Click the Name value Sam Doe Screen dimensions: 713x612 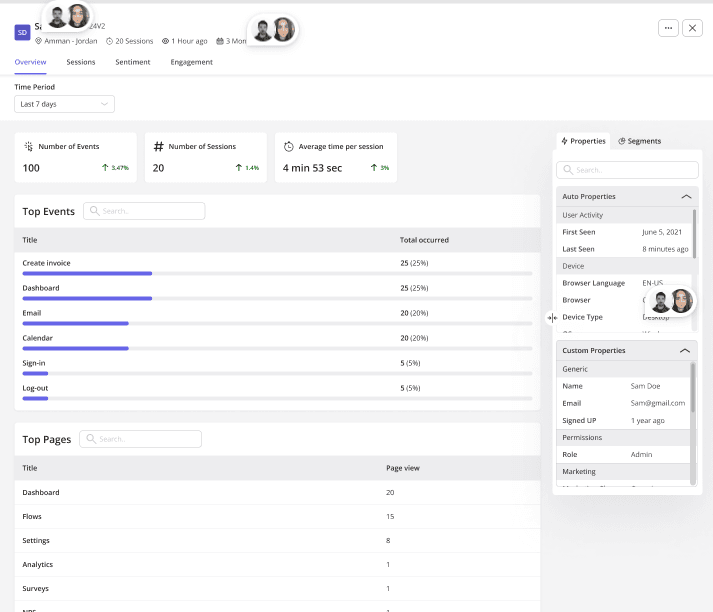(645, 386)
